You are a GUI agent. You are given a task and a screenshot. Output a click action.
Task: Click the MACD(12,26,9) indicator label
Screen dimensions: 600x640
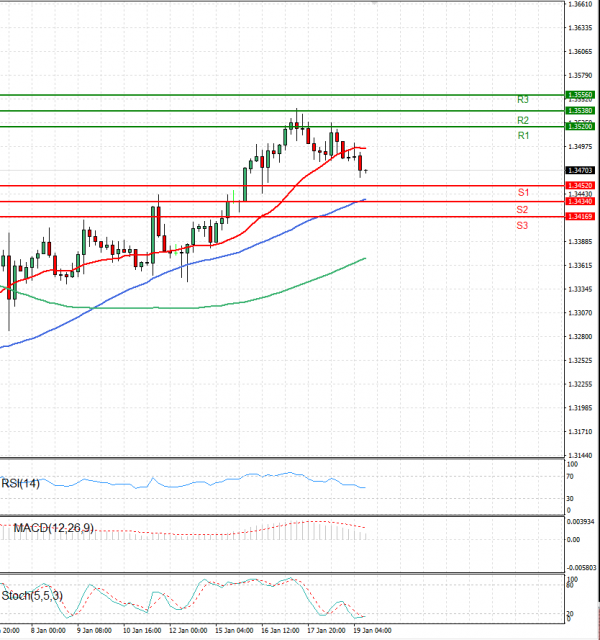[x=53, y=528]
